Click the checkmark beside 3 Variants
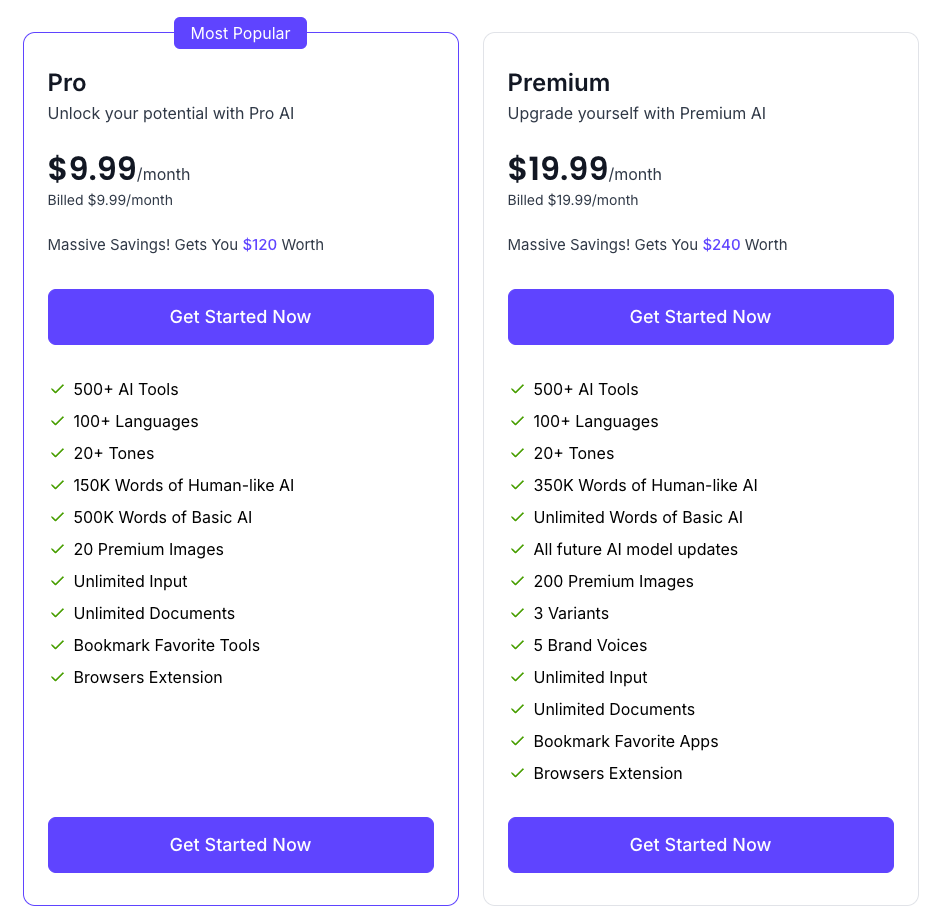Image resolution: width=951 pixels, height=921 pixels. pos(517,613)
